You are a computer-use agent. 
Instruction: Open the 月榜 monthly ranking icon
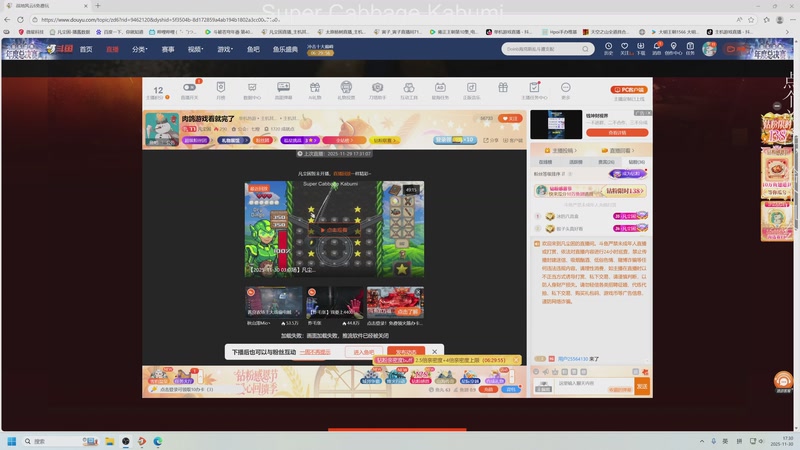[220, 88]
